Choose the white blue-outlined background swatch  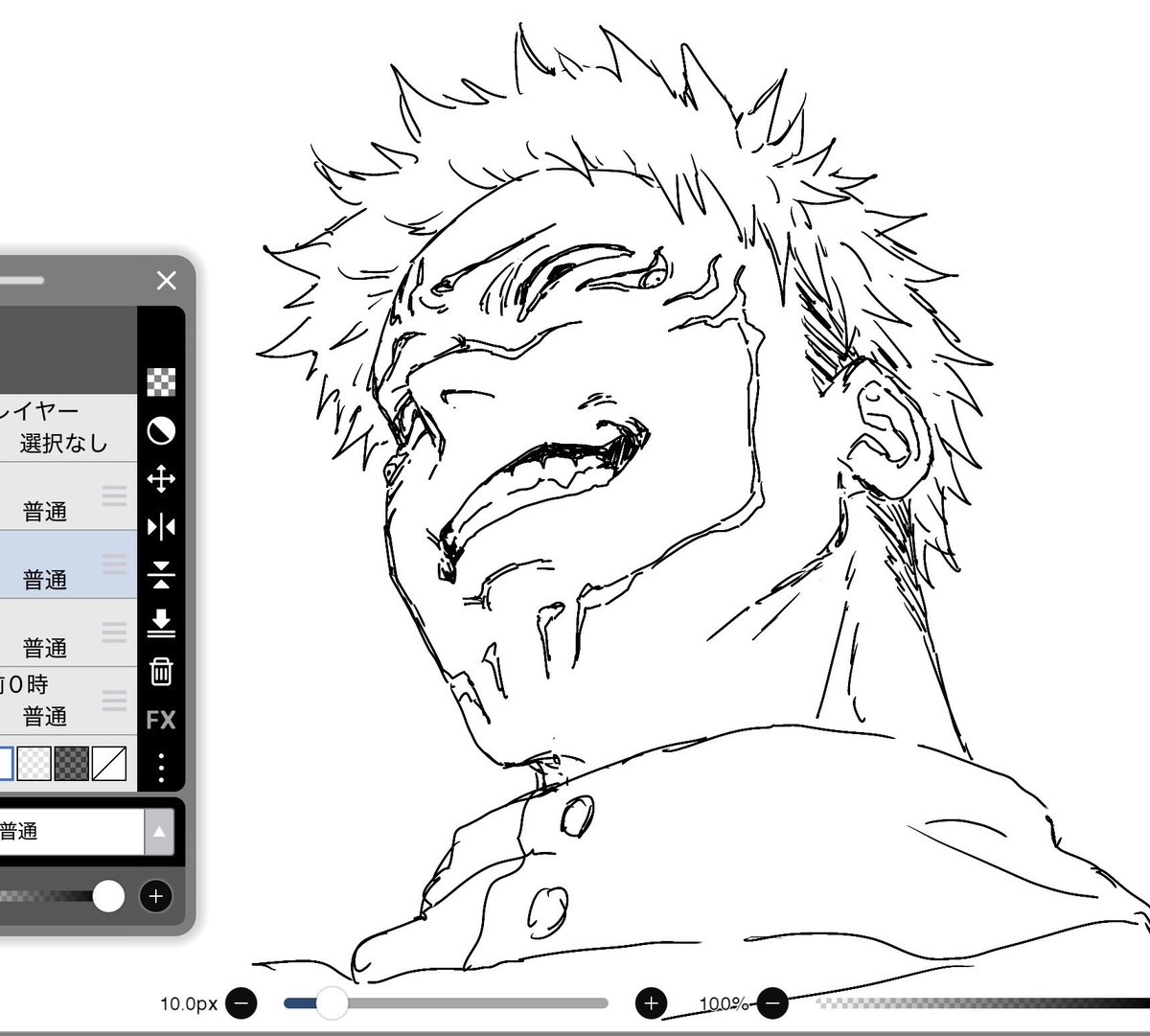[x=5, y=764]
